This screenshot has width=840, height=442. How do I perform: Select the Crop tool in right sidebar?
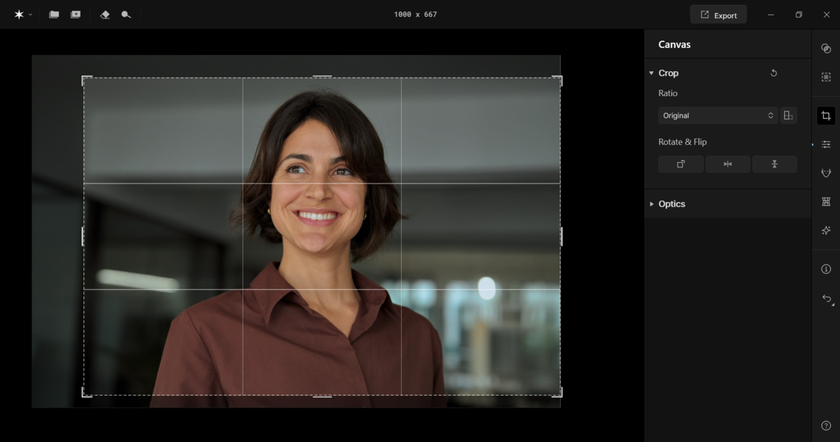[x=826, y=116]
